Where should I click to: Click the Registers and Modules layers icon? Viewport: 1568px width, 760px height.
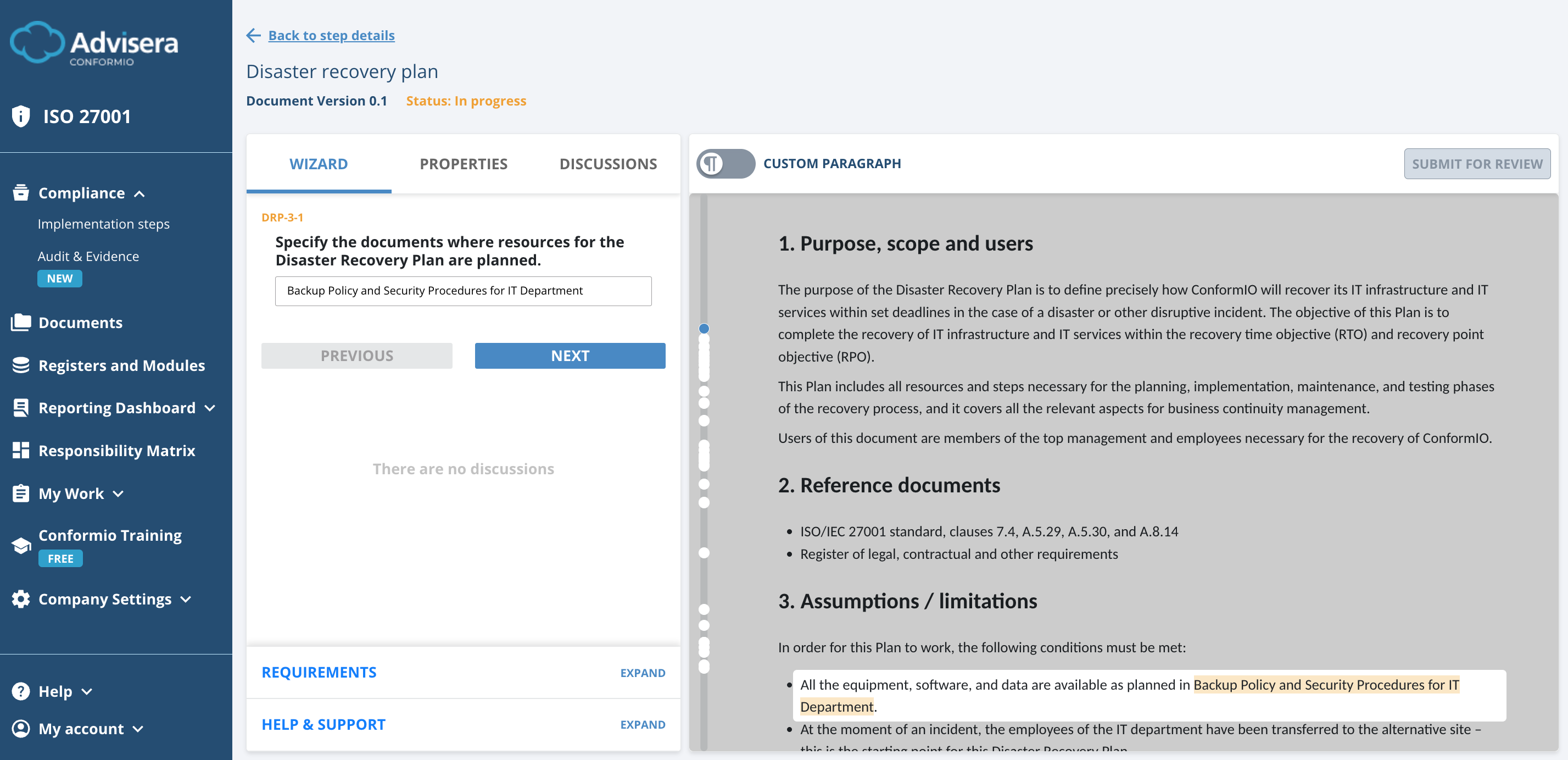click(21, 365)
